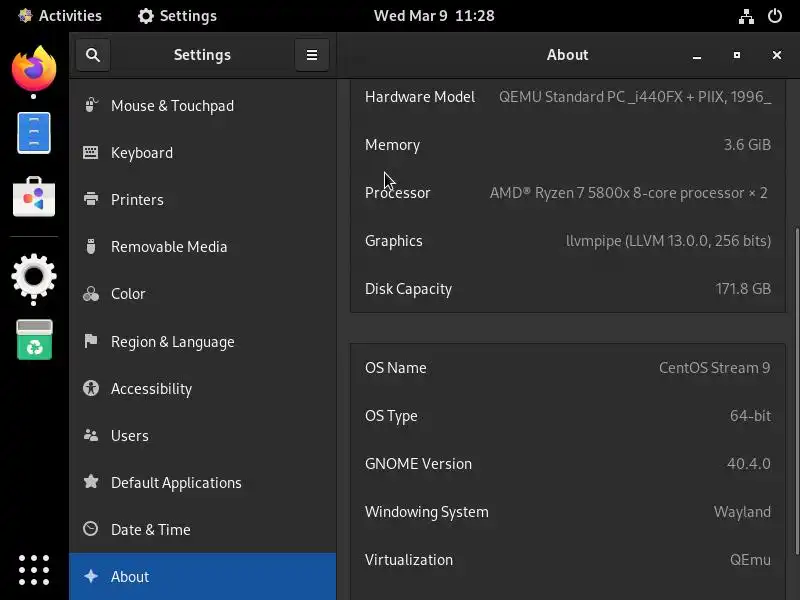Click the network icon in top bar
The height and width of the screenshot is (600, 800).
coord(746,16)
